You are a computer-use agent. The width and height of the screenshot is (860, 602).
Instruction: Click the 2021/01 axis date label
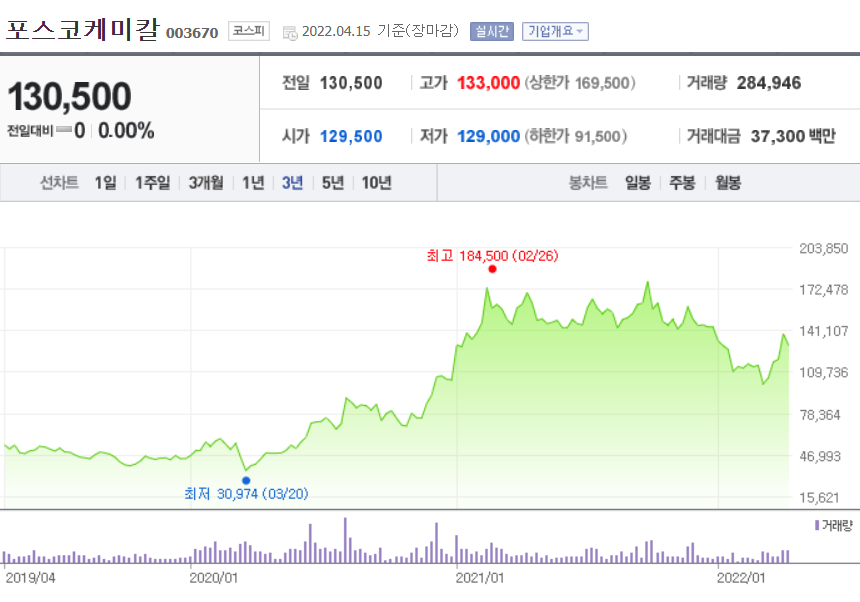480,578
